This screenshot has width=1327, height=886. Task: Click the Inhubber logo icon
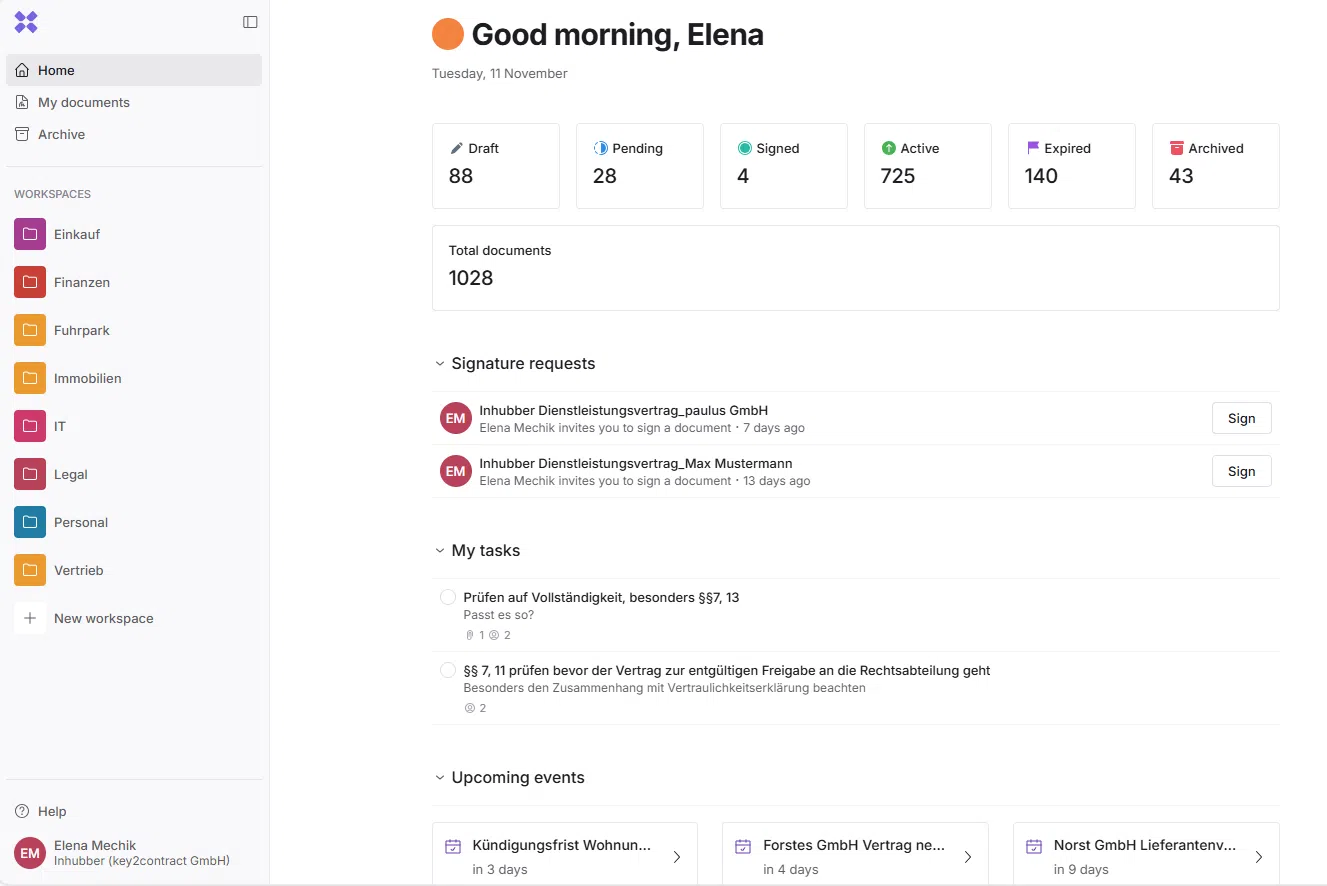(x=26, y=22)
